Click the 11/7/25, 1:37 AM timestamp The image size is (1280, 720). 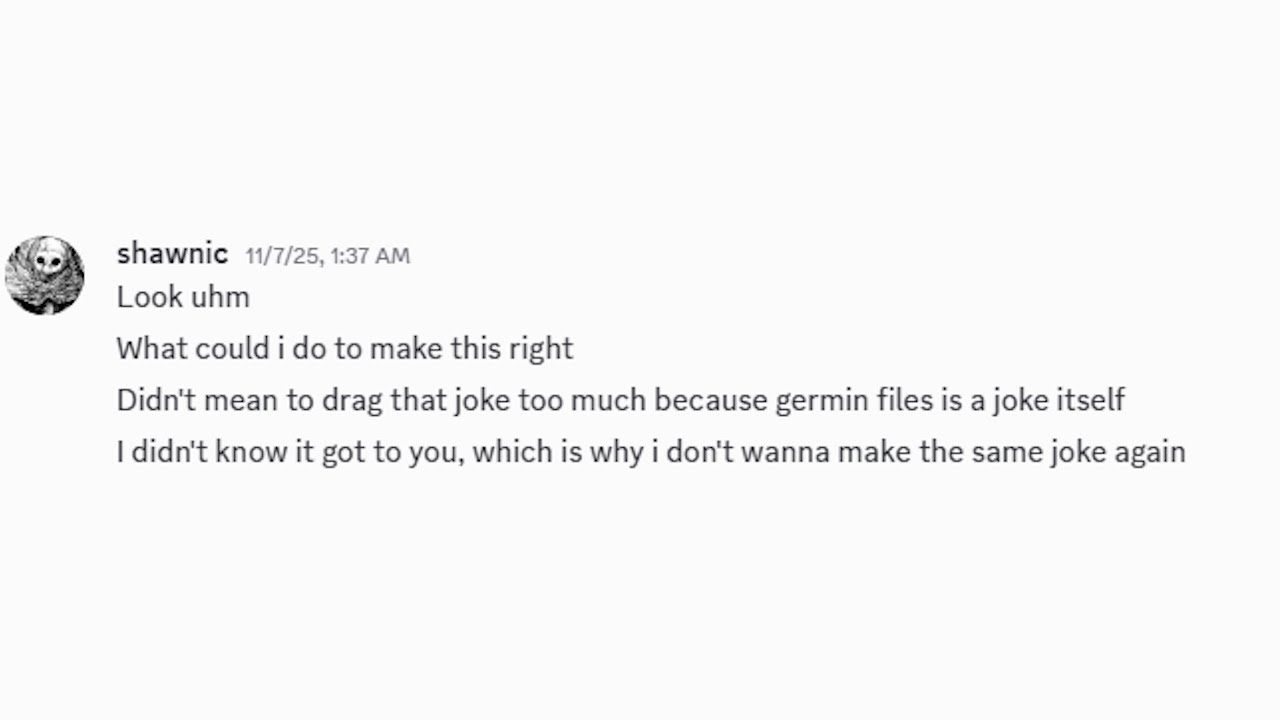[328, 256]
